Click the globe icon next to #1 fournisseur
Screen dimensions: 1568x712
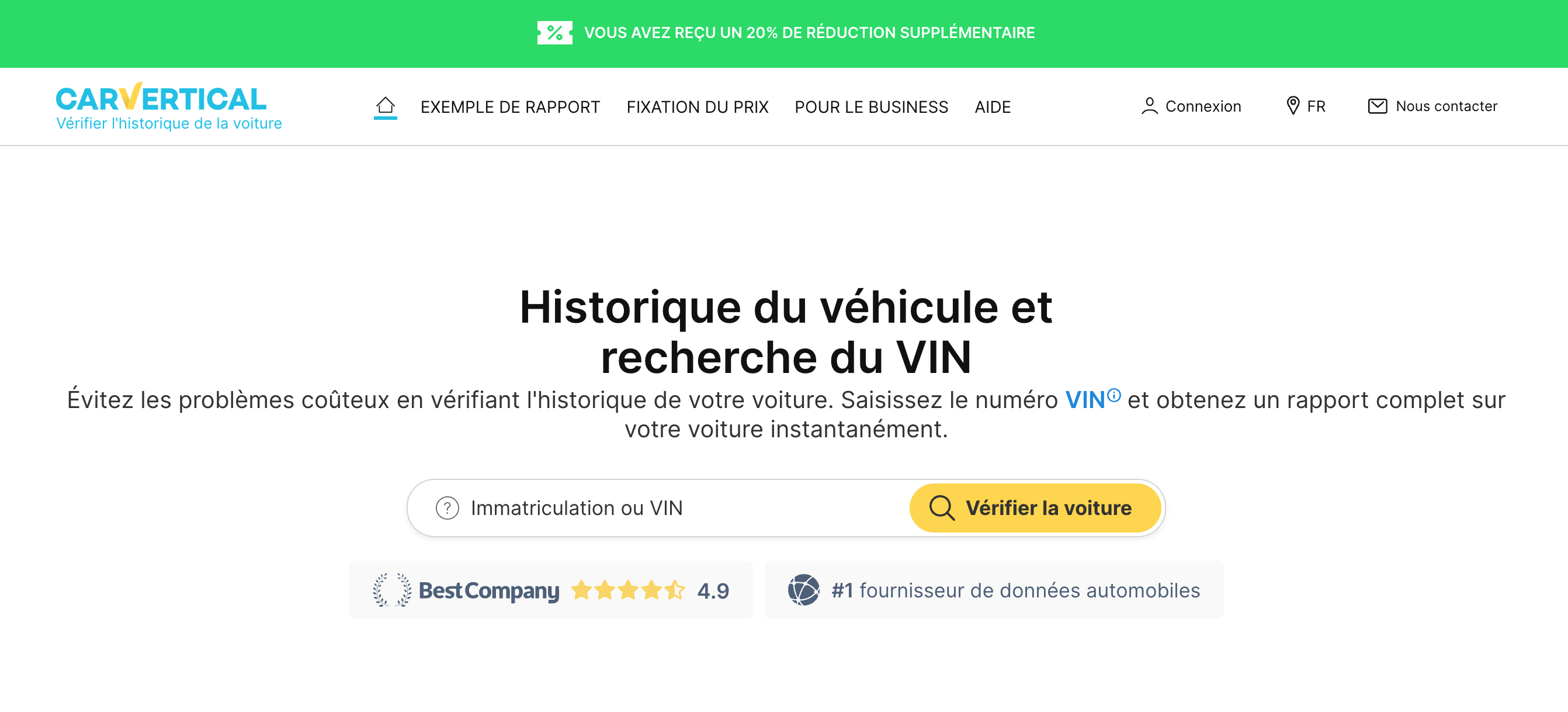[x=803, y=589]
